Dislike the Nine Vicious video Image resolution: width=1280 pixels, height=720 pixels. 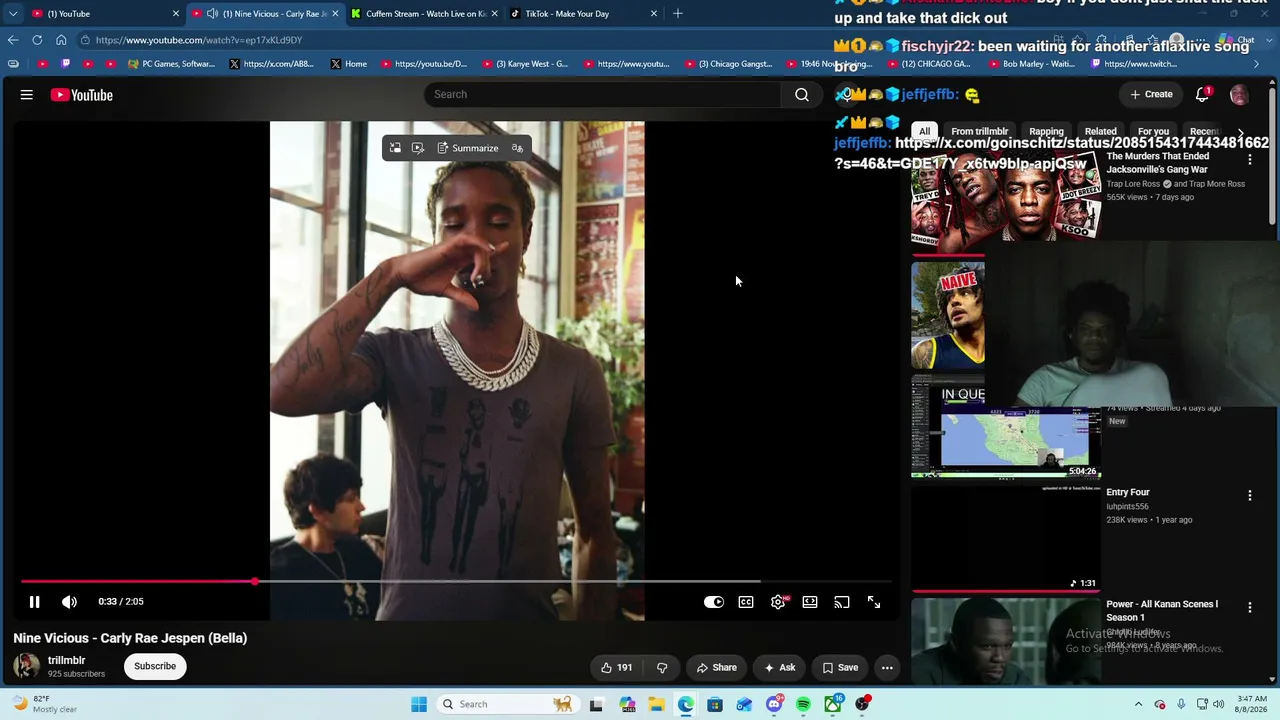point(662,667)
